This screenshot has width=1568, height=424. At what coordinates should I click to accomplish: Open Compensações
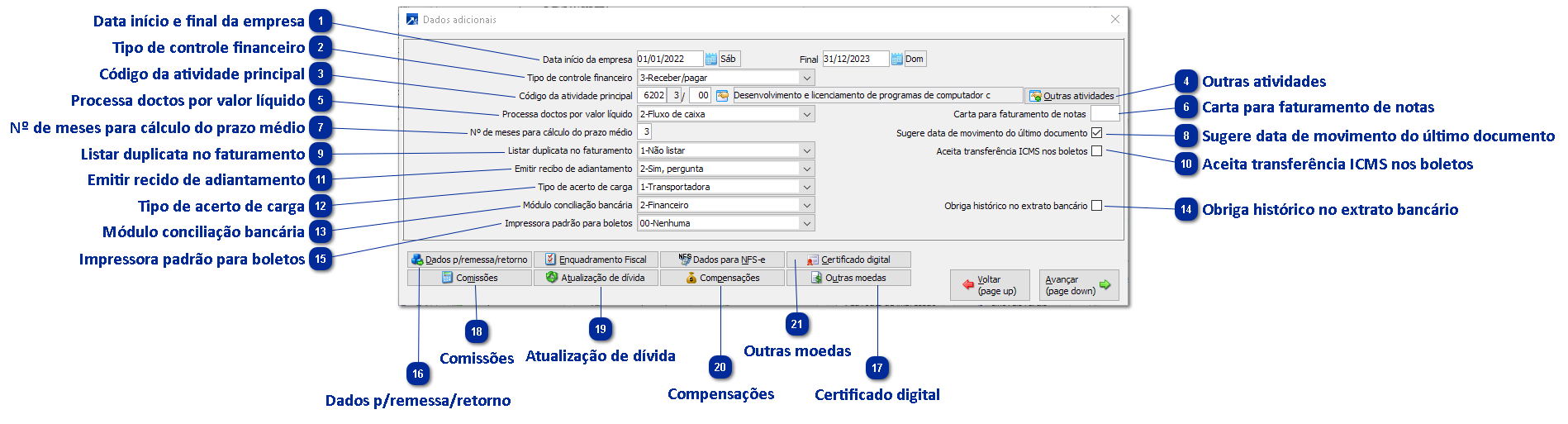click(x=722, y=278)
